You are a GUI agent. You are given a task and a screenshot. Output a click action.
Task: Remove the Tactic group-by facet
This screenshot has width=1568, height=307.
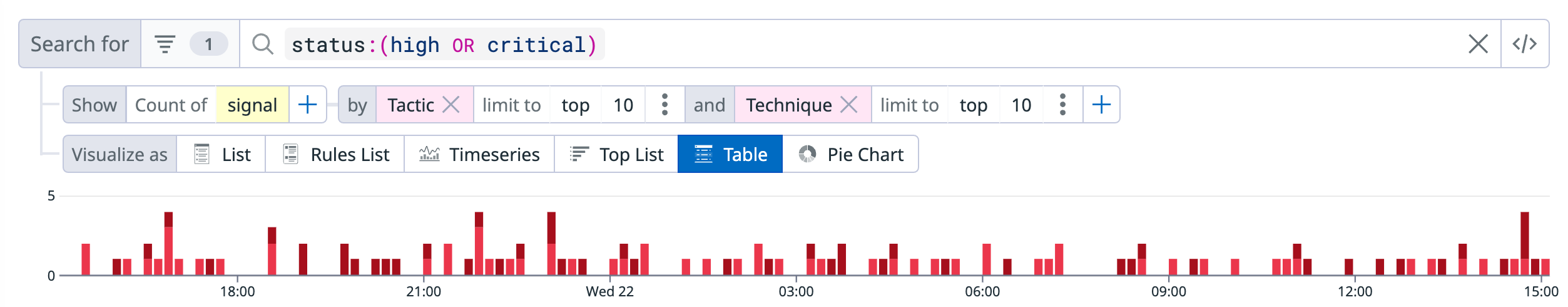(451, 105)
